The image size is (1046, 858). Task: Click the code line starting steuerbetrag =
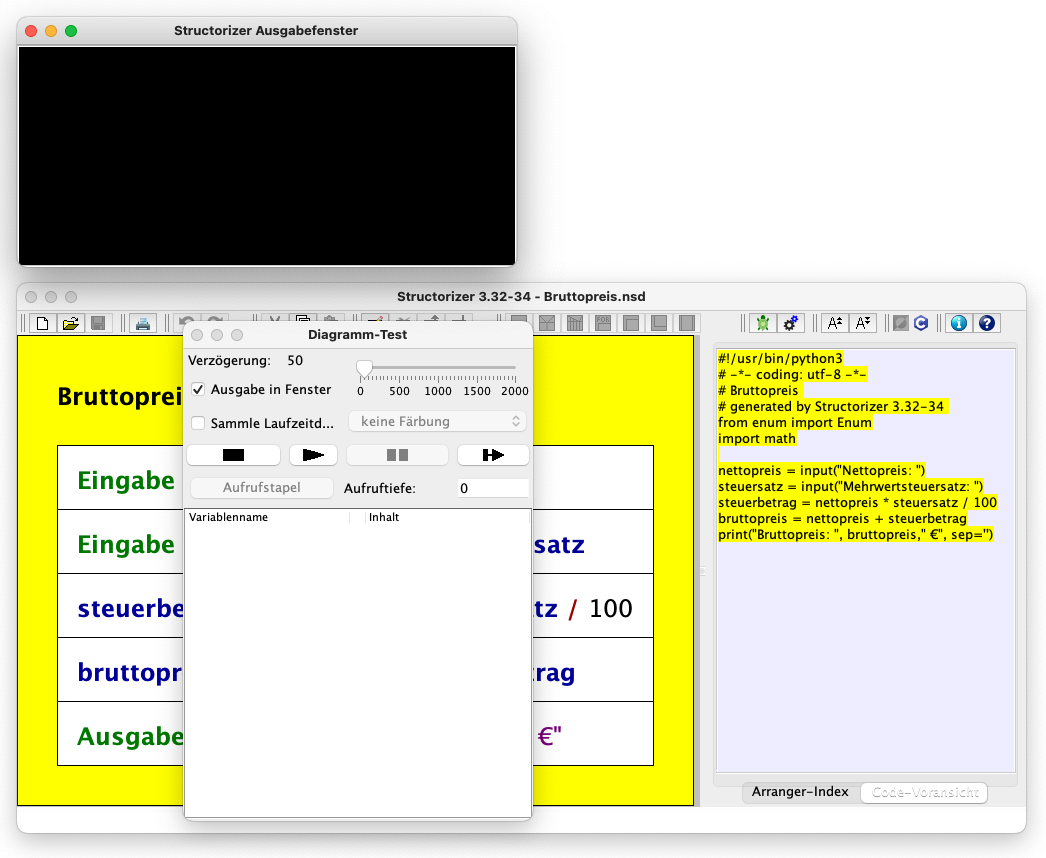(857, 502)
